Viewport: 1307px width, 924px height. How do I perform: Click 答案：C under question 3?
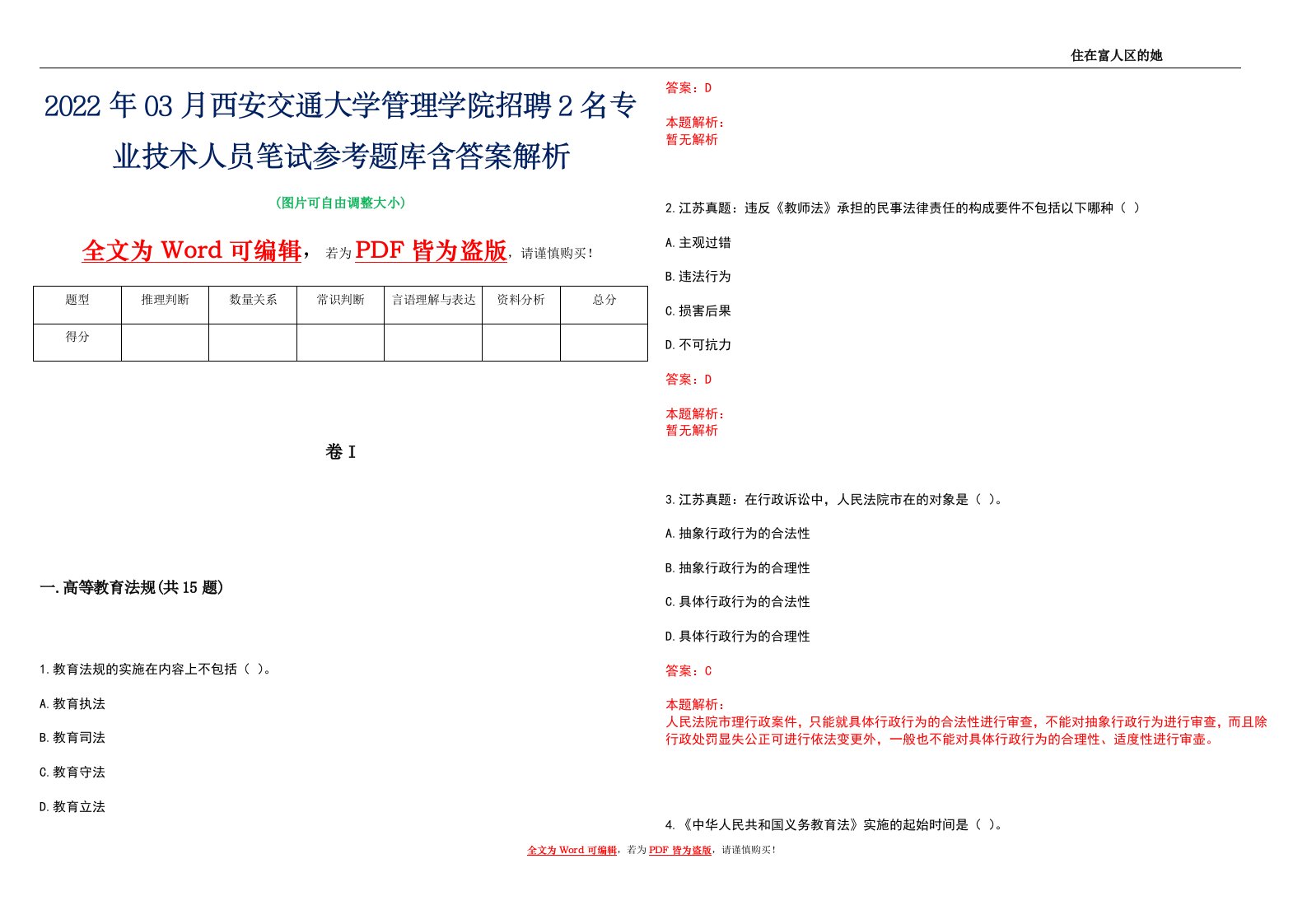[x=689, y=671]
